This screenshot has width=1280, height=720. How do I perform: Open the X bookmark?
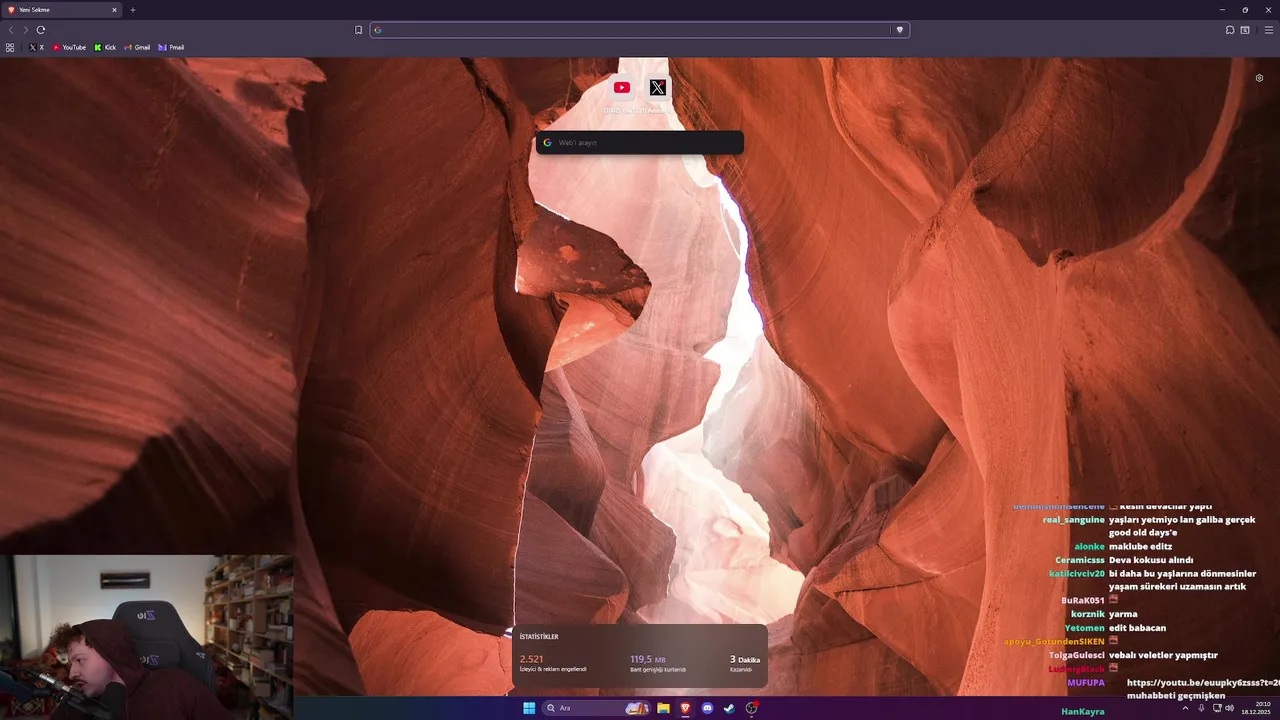(x=37, y=47)
